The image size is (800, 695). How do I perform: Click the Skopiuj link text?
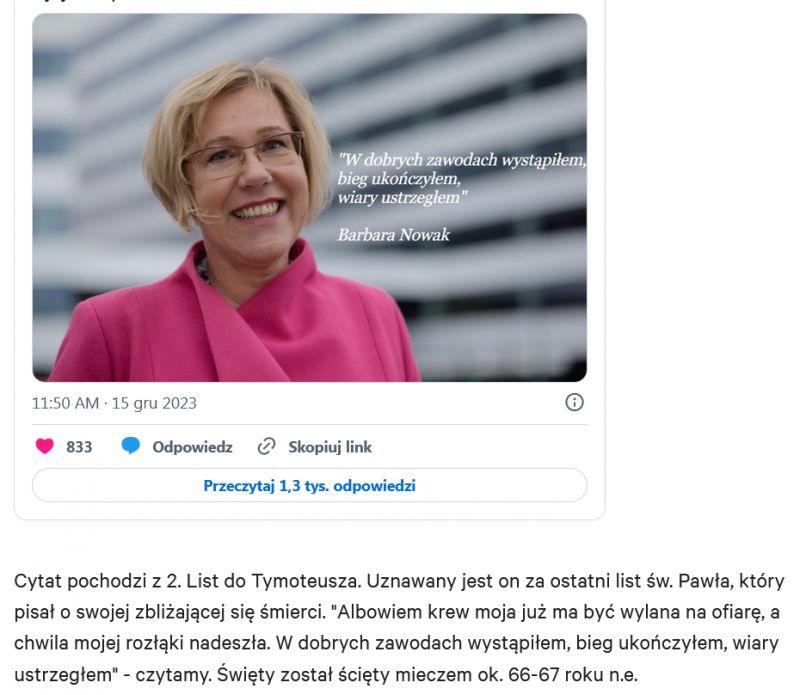pos(330,447)
